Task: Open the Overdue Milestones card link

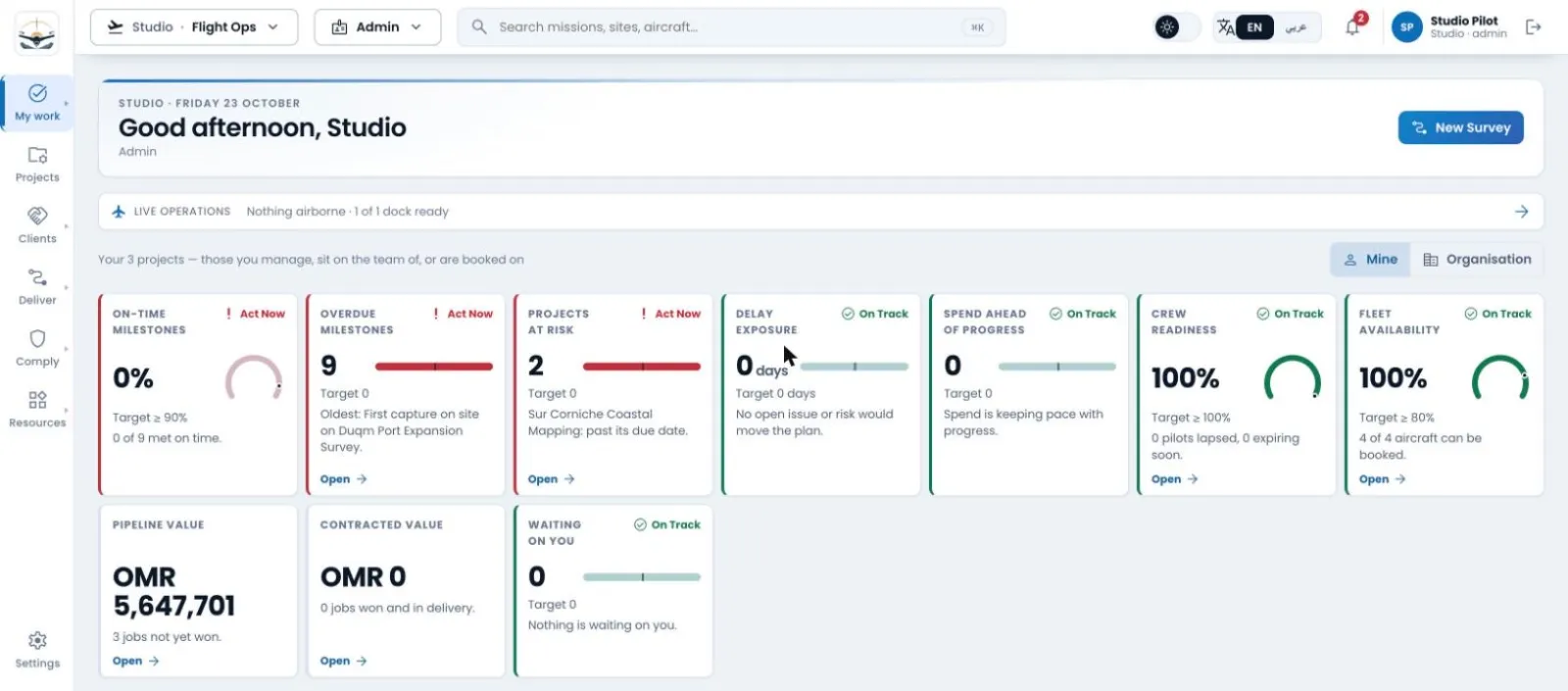Action: click(x=343, y=479)
